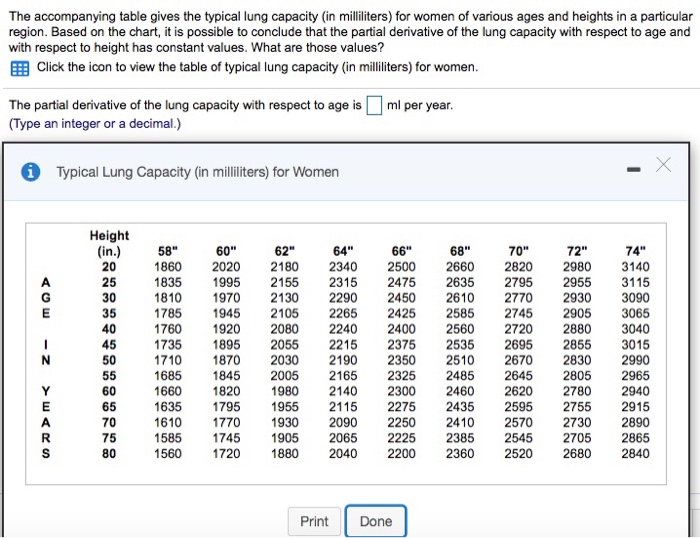Click the cell value 2840

click(635, 454)
